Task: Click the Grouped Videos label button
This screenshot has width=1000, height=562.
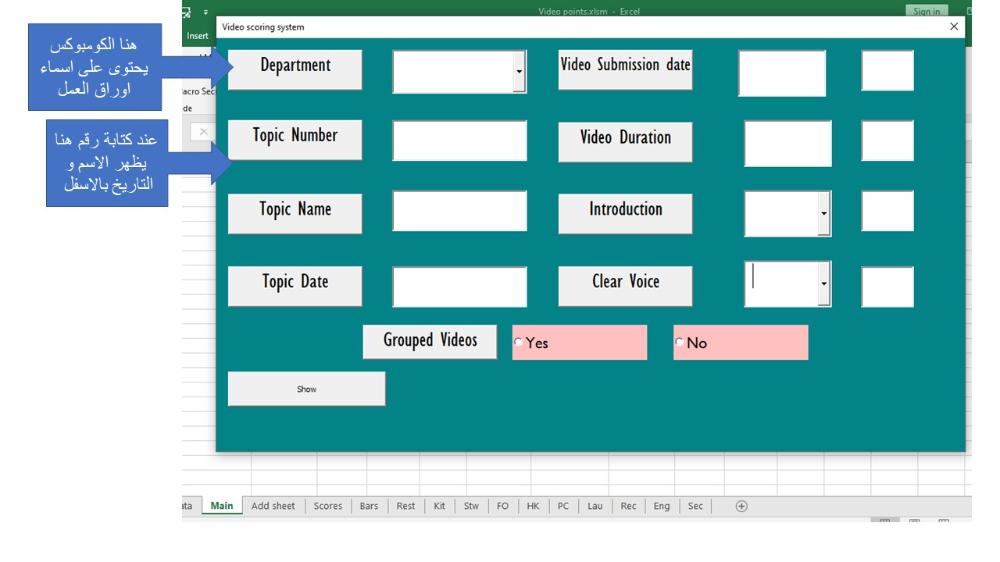Action: tap(430, 341)
